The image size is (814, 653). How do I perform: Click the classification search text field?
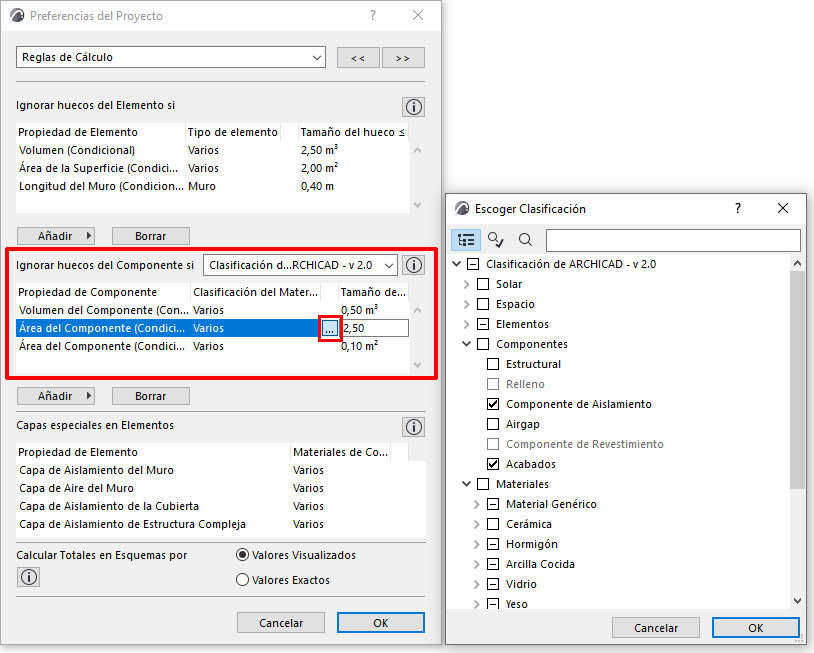tap(673, 240)
